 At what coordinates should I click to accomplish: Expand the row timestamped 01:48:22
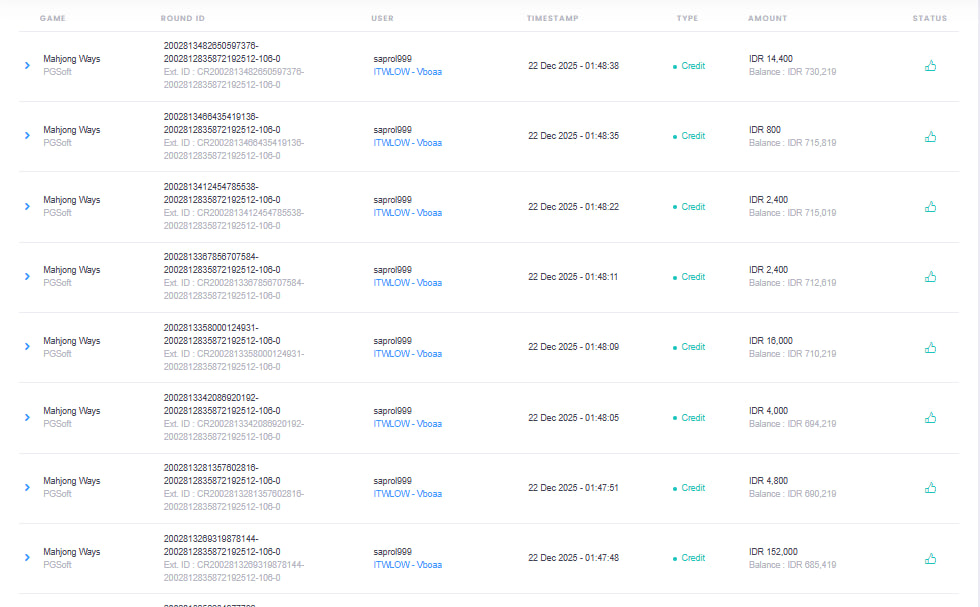point(27,206)
